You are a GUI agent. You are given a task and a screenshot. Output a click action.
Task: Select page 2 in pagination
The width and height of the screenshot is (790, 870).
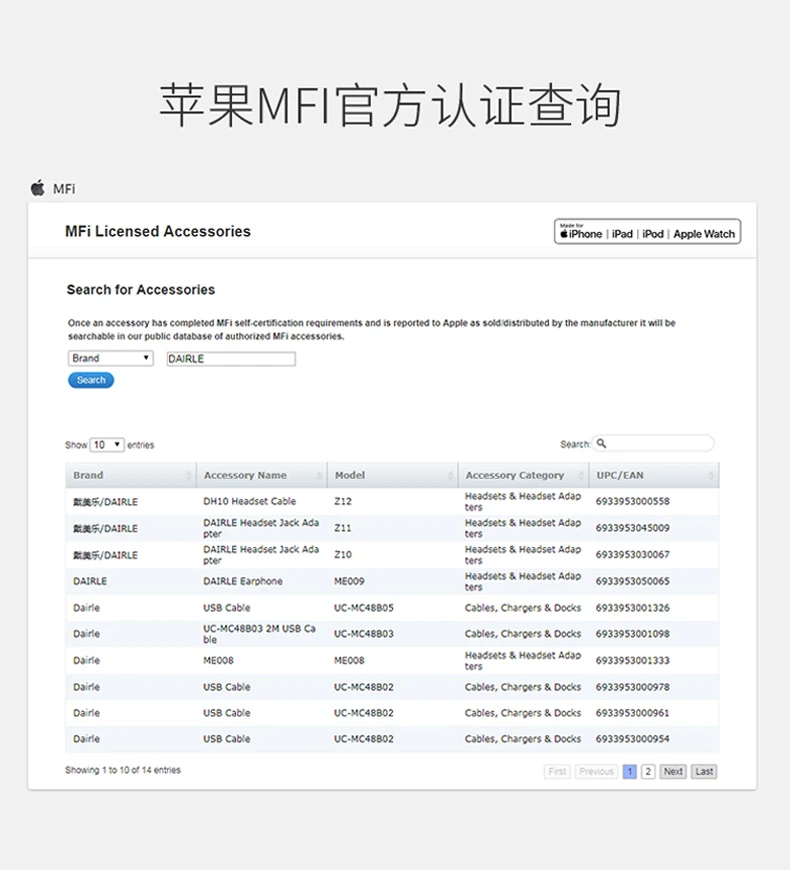pos(648,771)
